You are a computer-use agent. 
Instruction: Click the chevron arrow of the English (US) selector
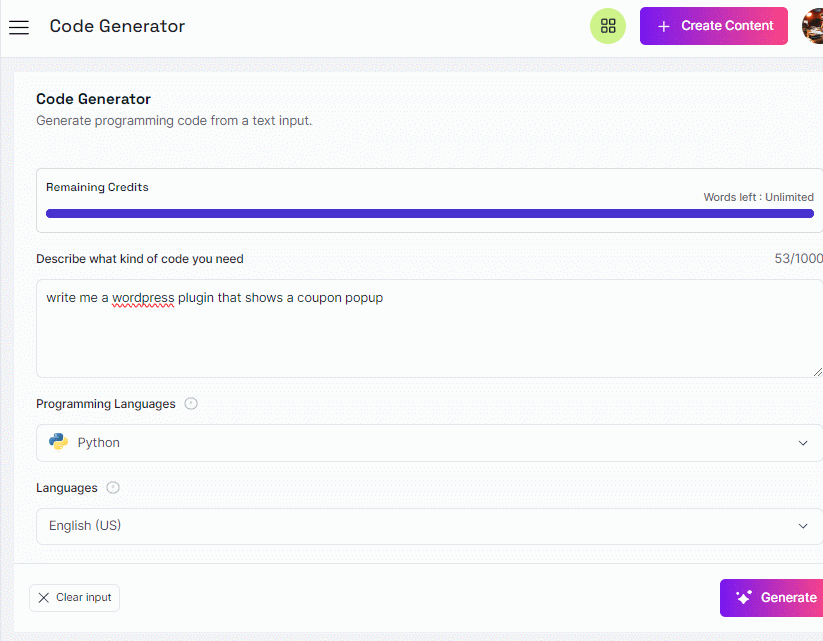click(x=803, y=526)
